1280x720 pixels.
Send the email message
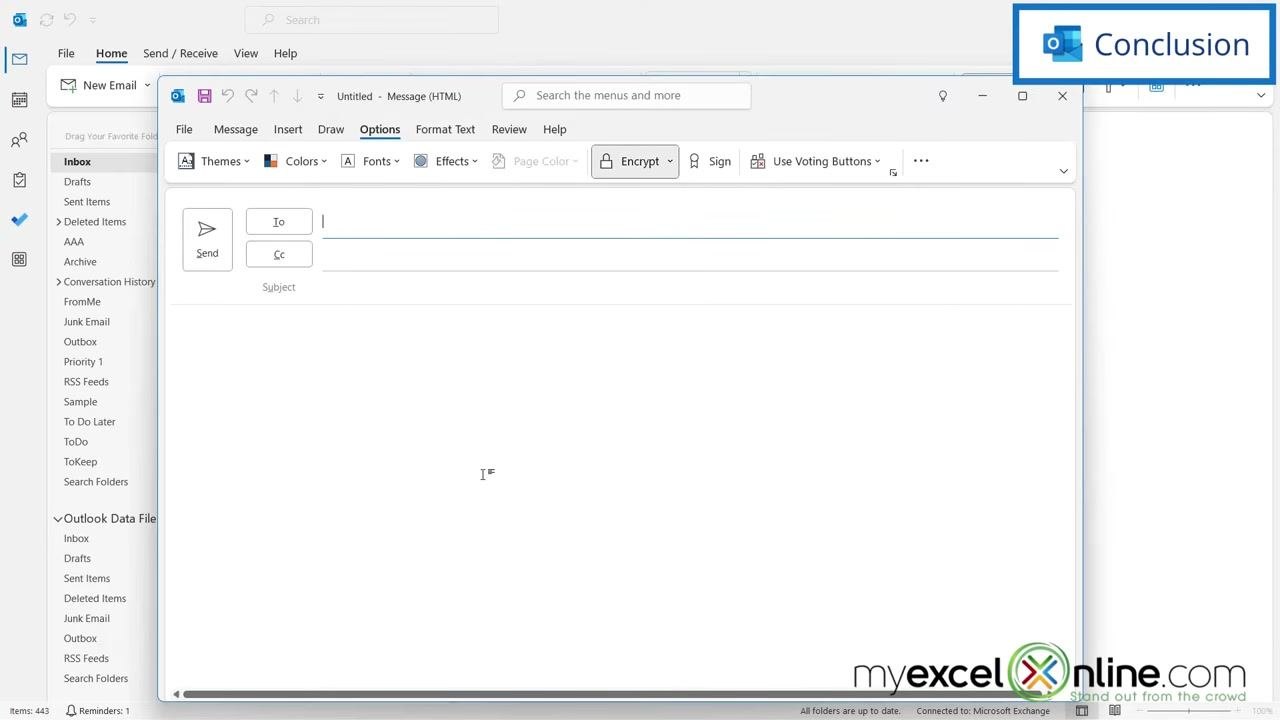(x=207, y=239)
